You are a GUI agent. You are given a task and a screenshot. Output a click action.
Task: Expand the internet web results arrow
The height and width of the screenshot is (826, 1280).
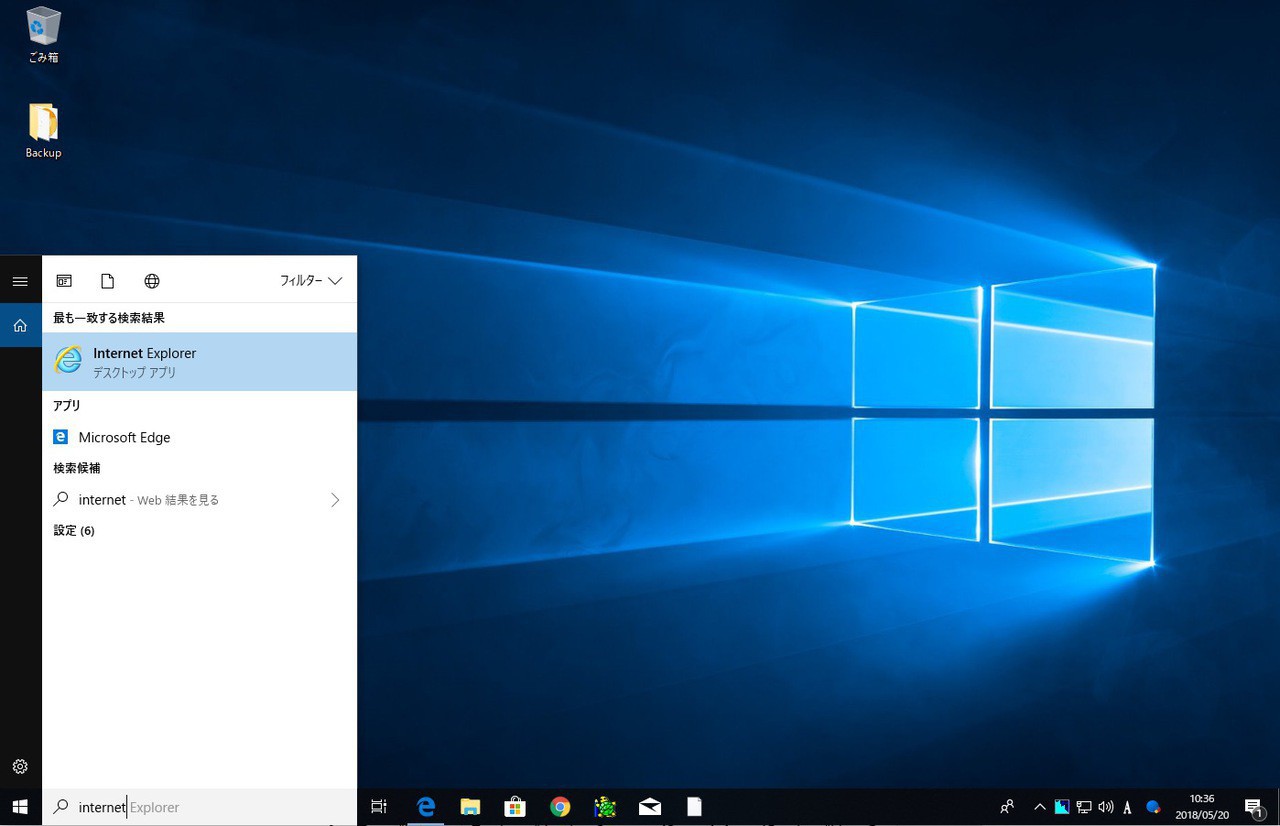(335, 500)
